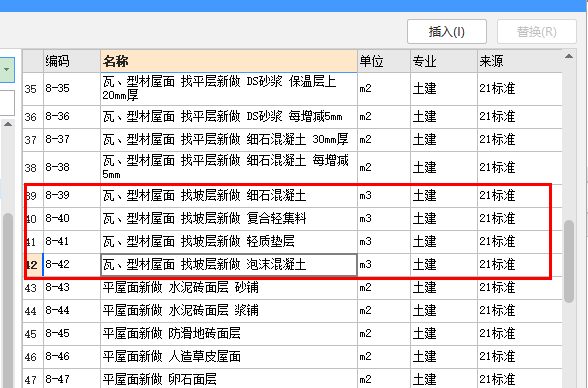Click the 插入(I) button
The width and height of the screenshot is (588, 388).
point(447,31)
